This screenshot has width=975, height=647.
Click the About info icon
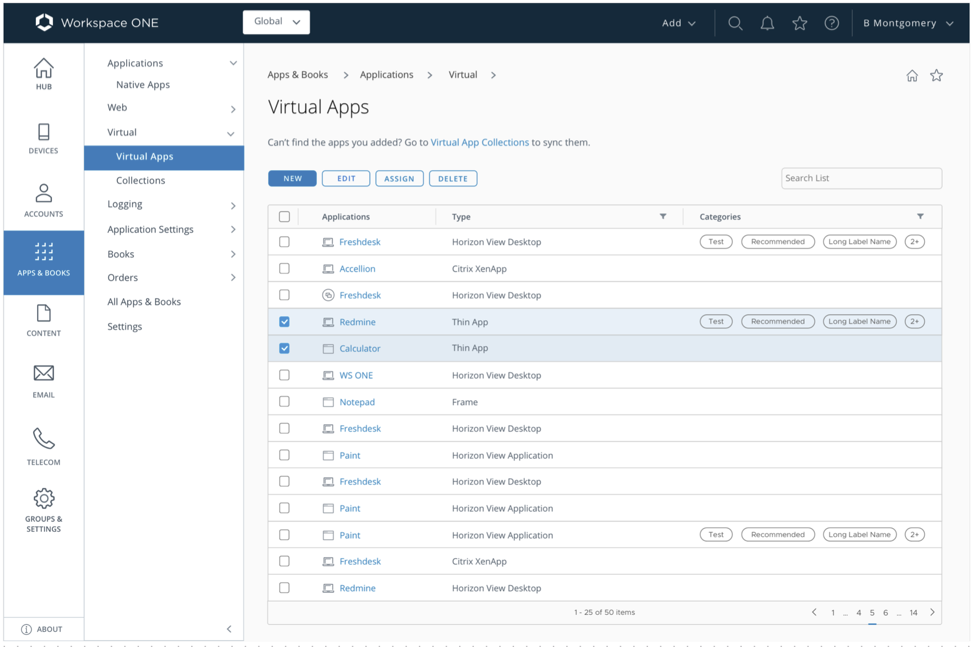pyautogui.click(x=26, y=629)
